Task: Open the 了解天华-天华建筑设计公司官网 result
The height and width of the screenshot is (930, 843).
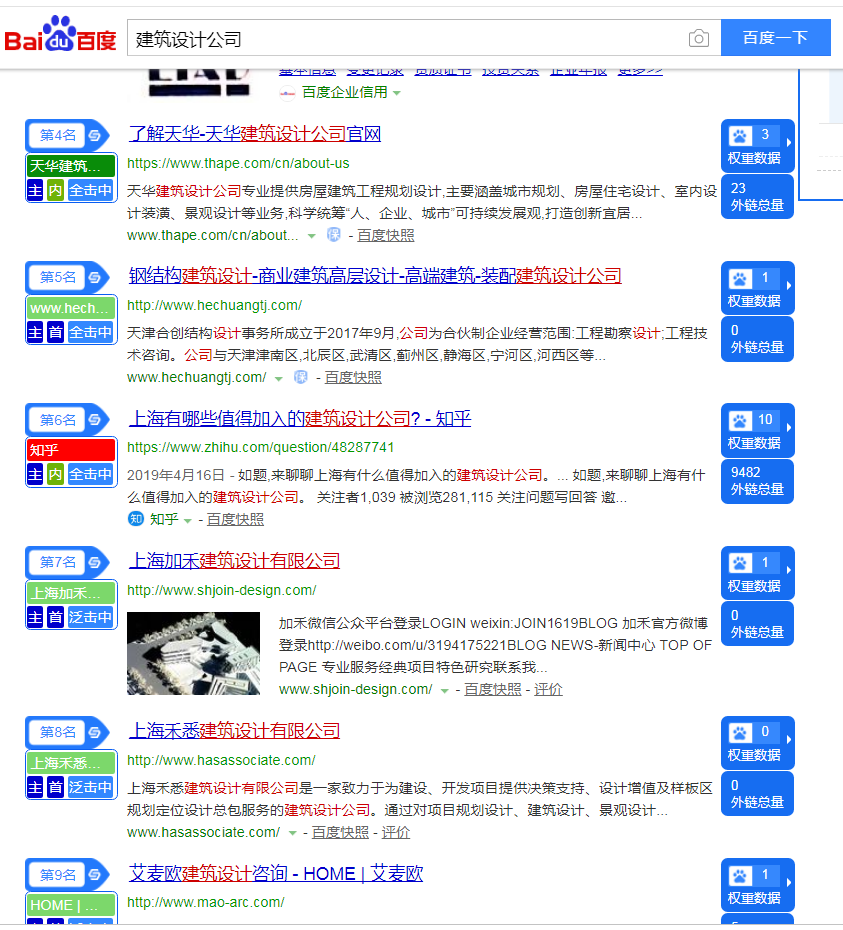Action: (x=255, y=133)
